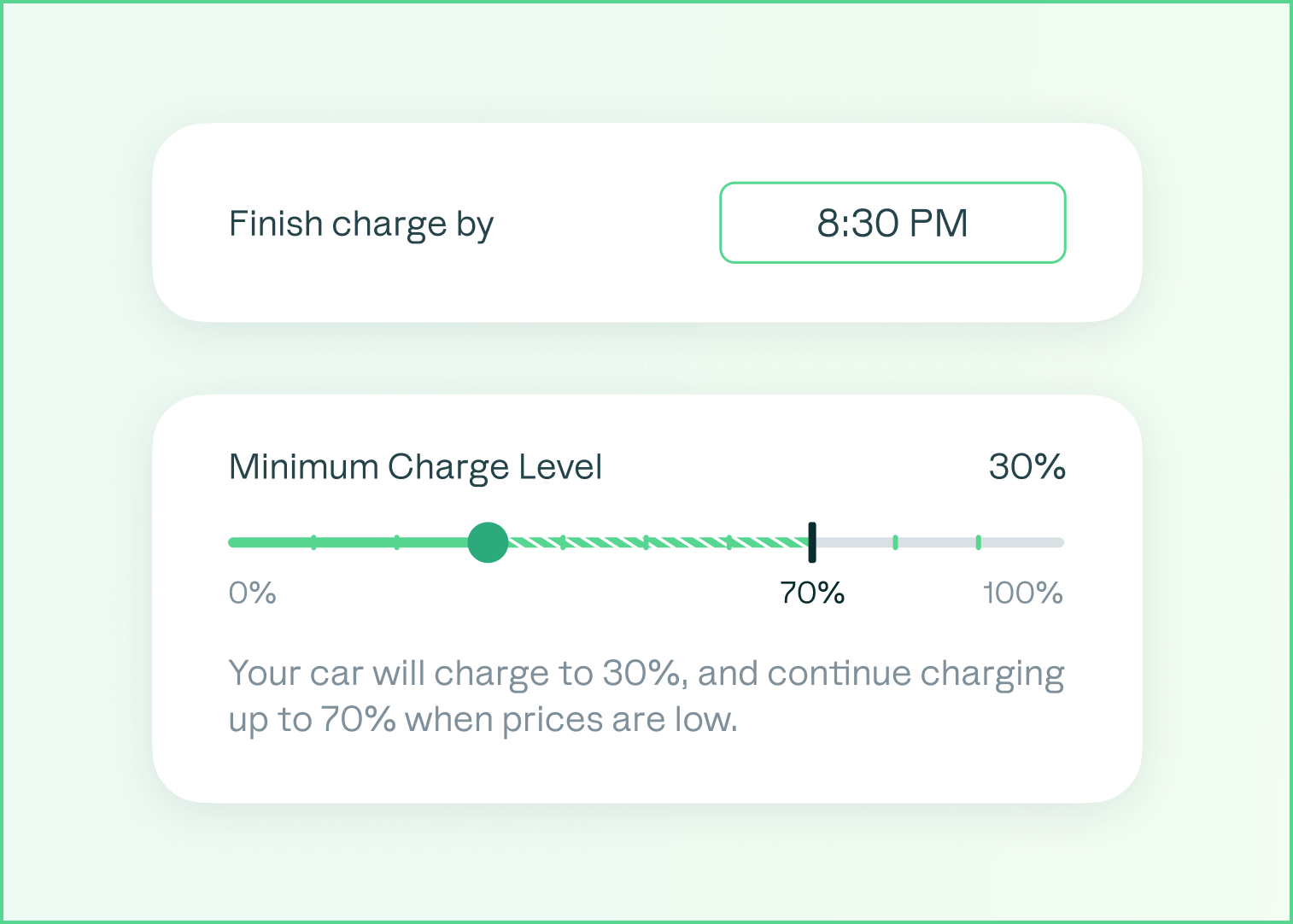The width and height of the screenshot is (1293, 924).
Task: Click the Finish charge by label
Action: (x=360, y=223)
